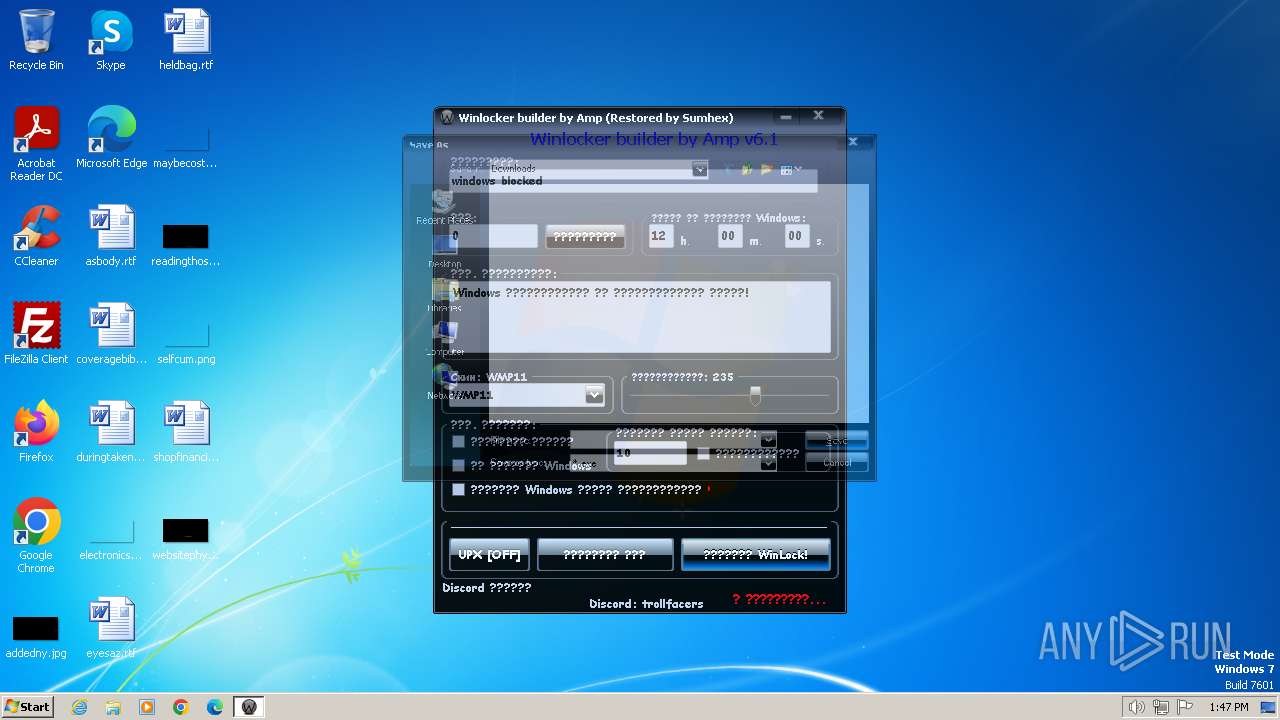1280x720 pixels.
Task: Click the minutes field showing 00
Action: (729, 236)
